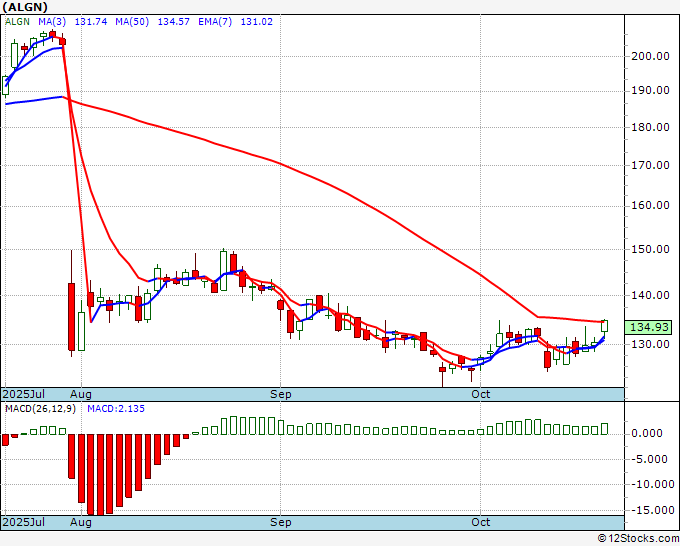Click the Oct label on price chart axis

(x=481, y=394)
